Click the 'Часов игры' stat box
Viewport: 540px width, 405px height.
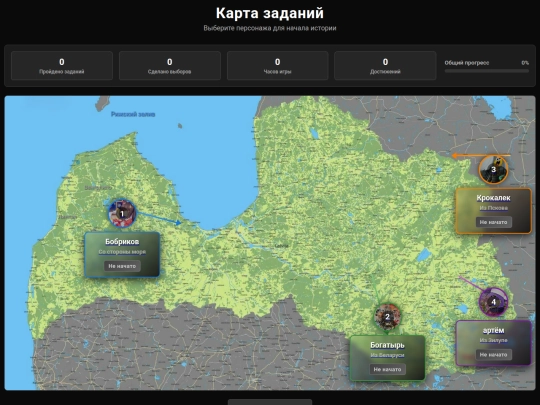(278, 65)
